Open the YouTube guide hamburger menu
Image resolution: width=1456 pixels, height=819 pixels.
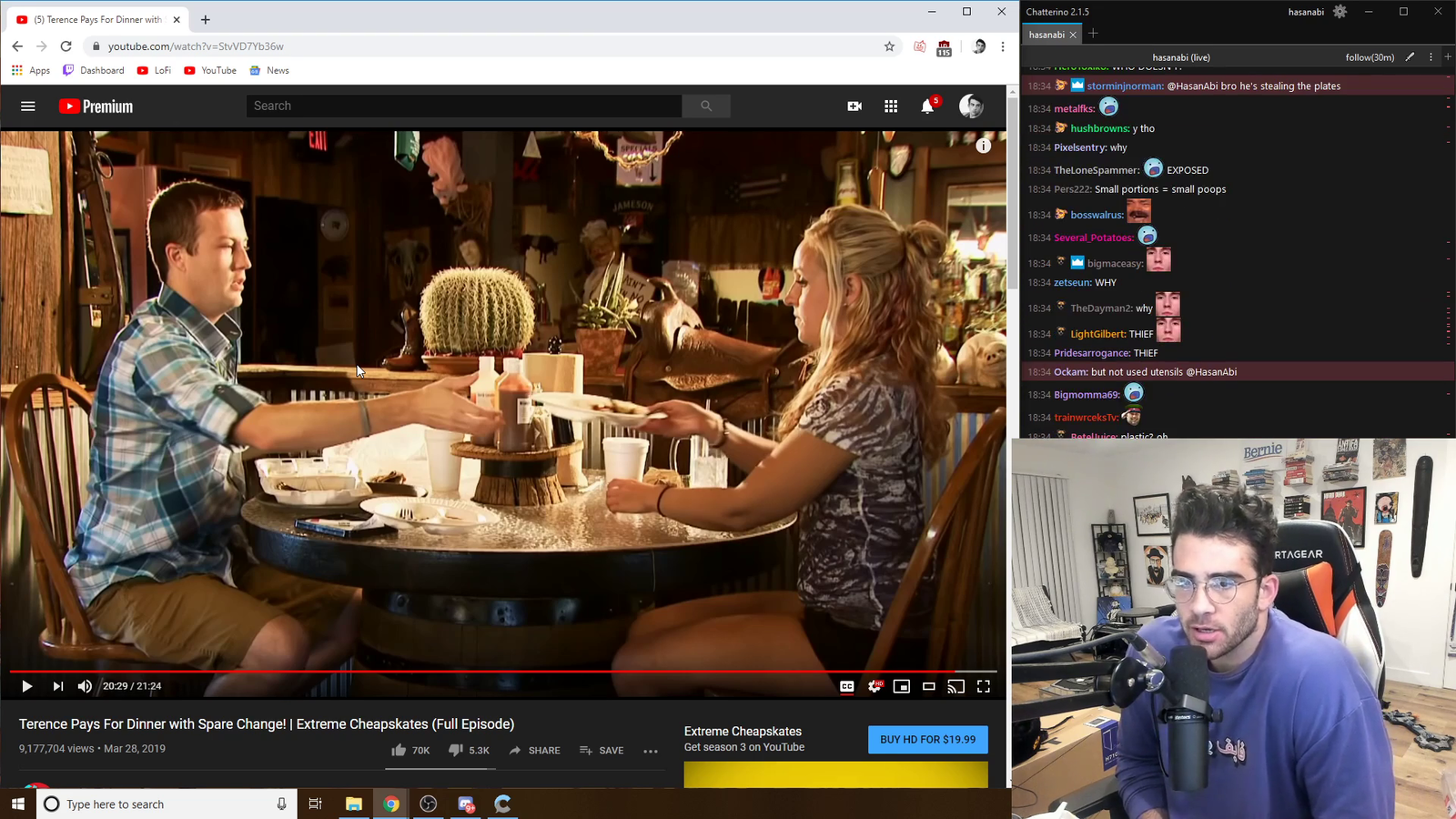click(x=28, y=106)
